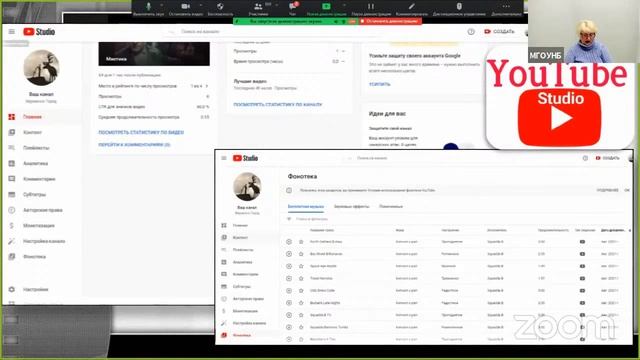The width and height of the screenshot is (640, 360).
Task: Click ПОДРОБНЕЕ in the Фонотека terms notice
Action: coord(607,190)
